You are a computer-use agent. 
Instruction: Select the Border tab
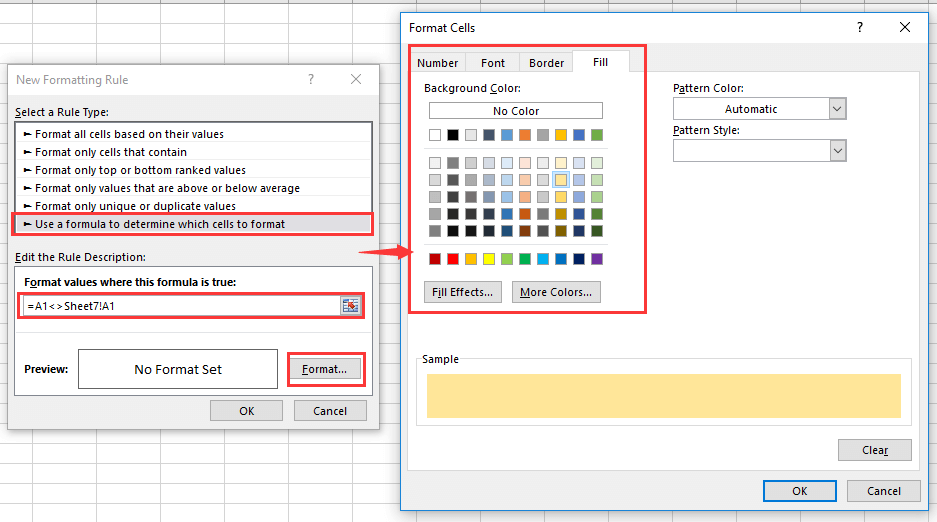click(x=546, y=63)
